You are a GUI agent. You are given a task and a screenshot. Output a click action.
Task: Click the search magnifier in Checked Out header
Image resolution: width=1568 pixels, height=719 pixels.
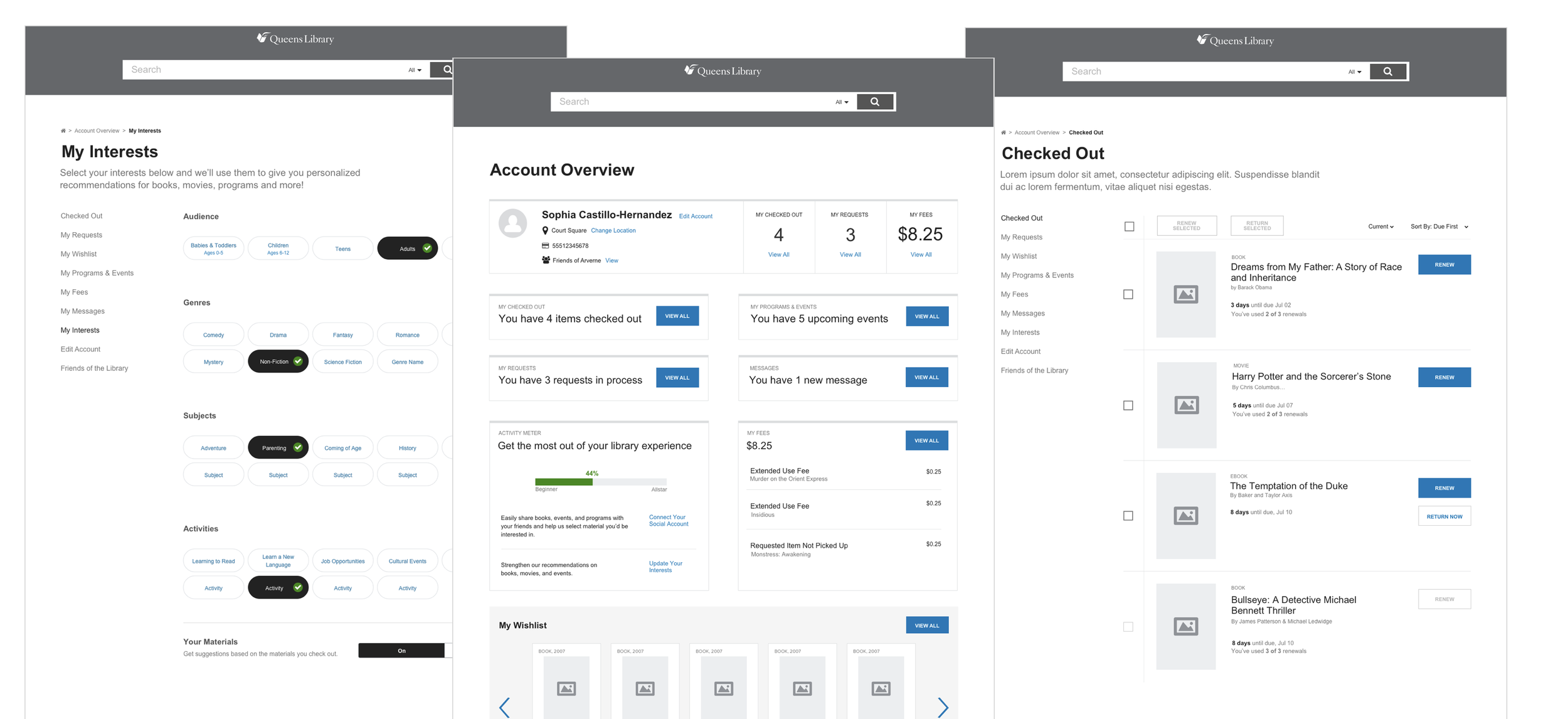point(1387,72)
